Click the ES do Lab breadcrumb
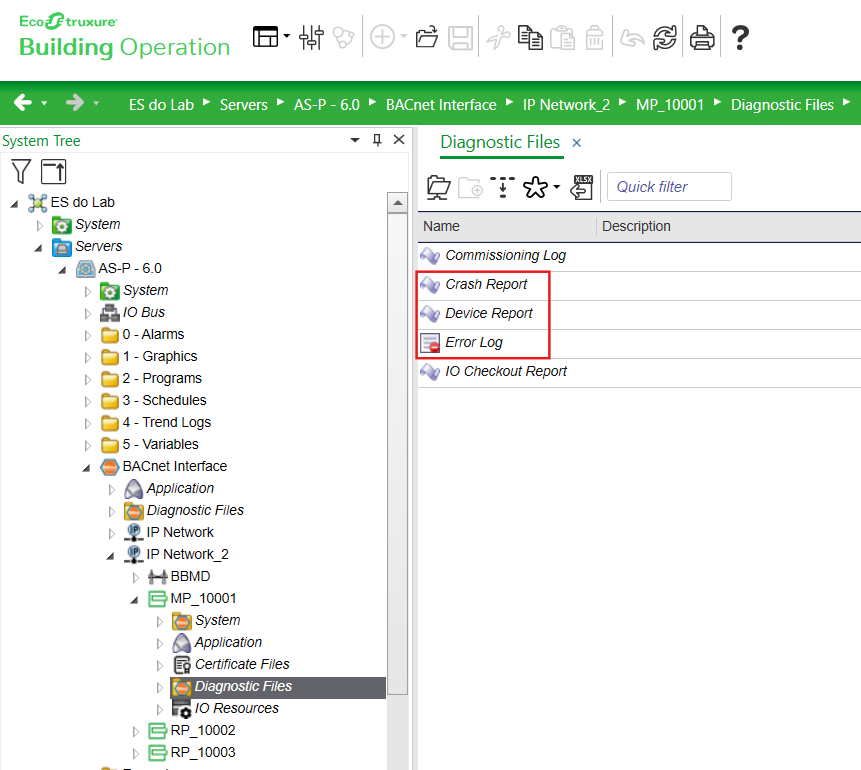 click(161, 104)
